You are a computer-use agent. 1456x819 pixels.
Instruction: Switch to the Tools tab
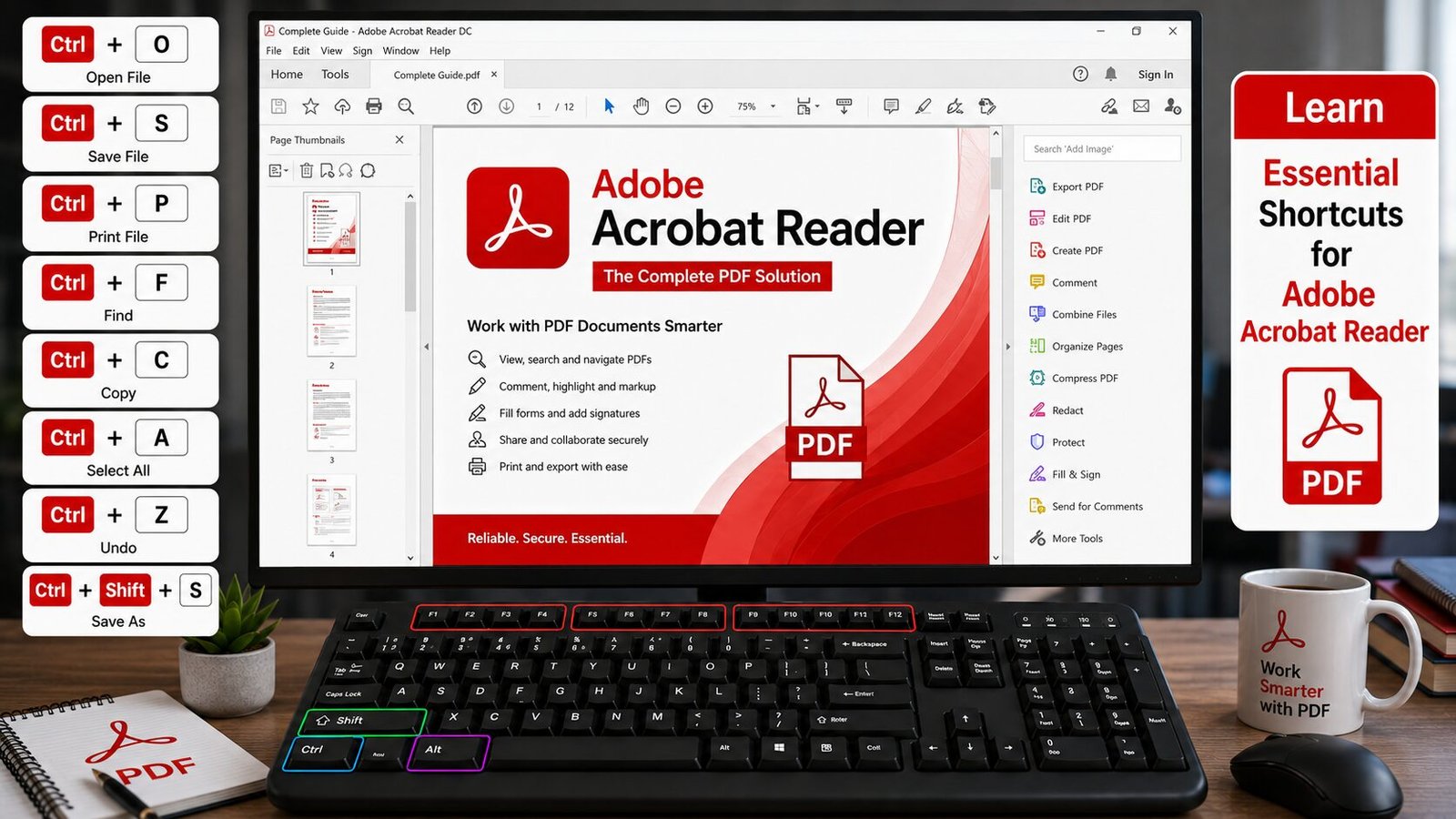click(335, 75)
